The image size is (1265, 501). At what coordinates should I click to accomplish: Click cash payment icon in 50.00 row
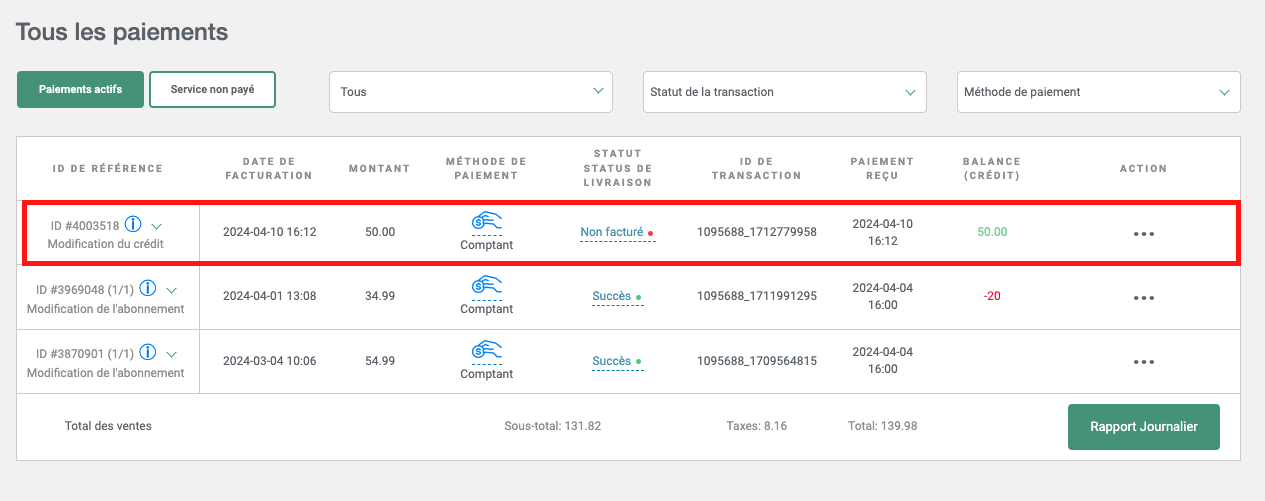(x=486, y=222)
